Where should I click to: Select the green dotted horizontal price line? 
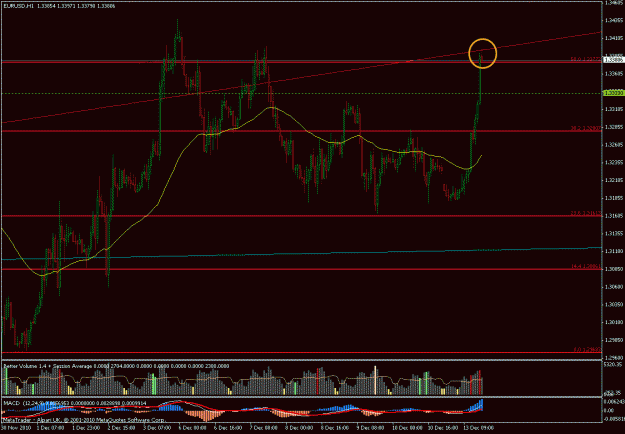pos(301,93)
